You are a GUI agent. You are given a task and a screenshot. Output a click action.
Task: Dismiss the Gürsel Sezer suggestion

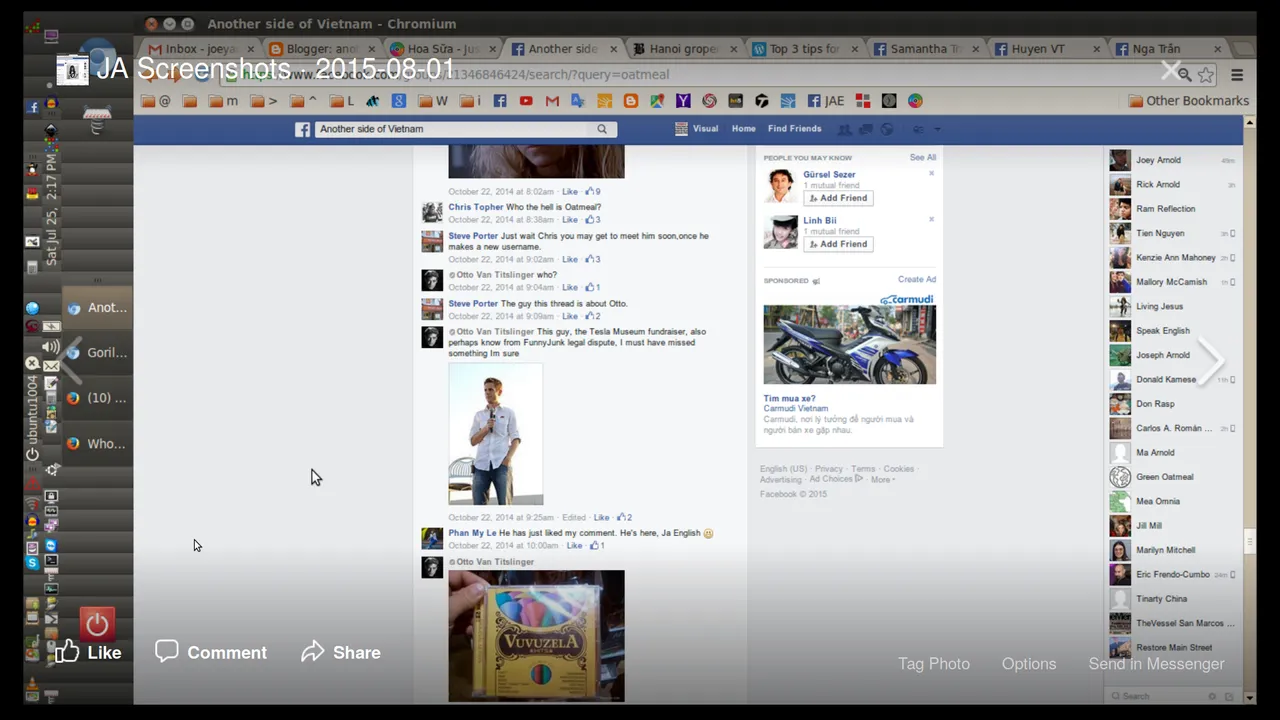click(931, 173)
